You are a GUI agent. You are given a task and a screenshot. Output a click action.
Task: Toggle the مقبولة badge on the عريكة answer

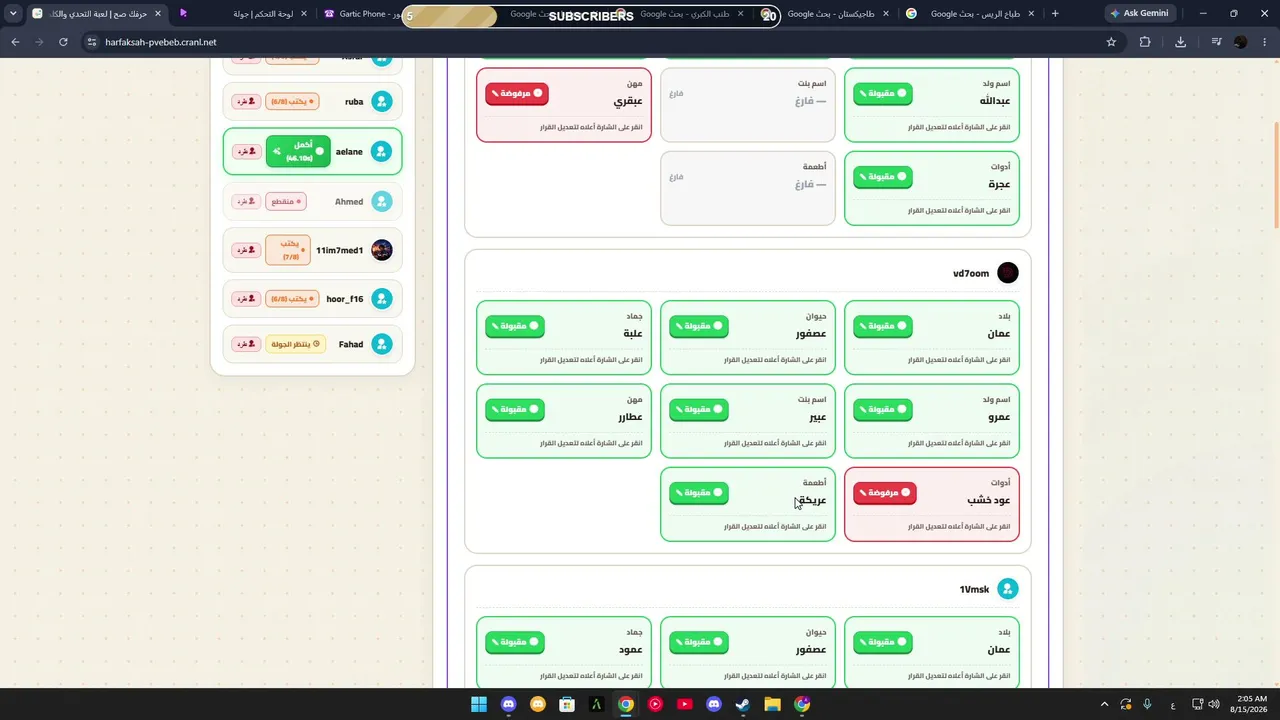[698, 493]
